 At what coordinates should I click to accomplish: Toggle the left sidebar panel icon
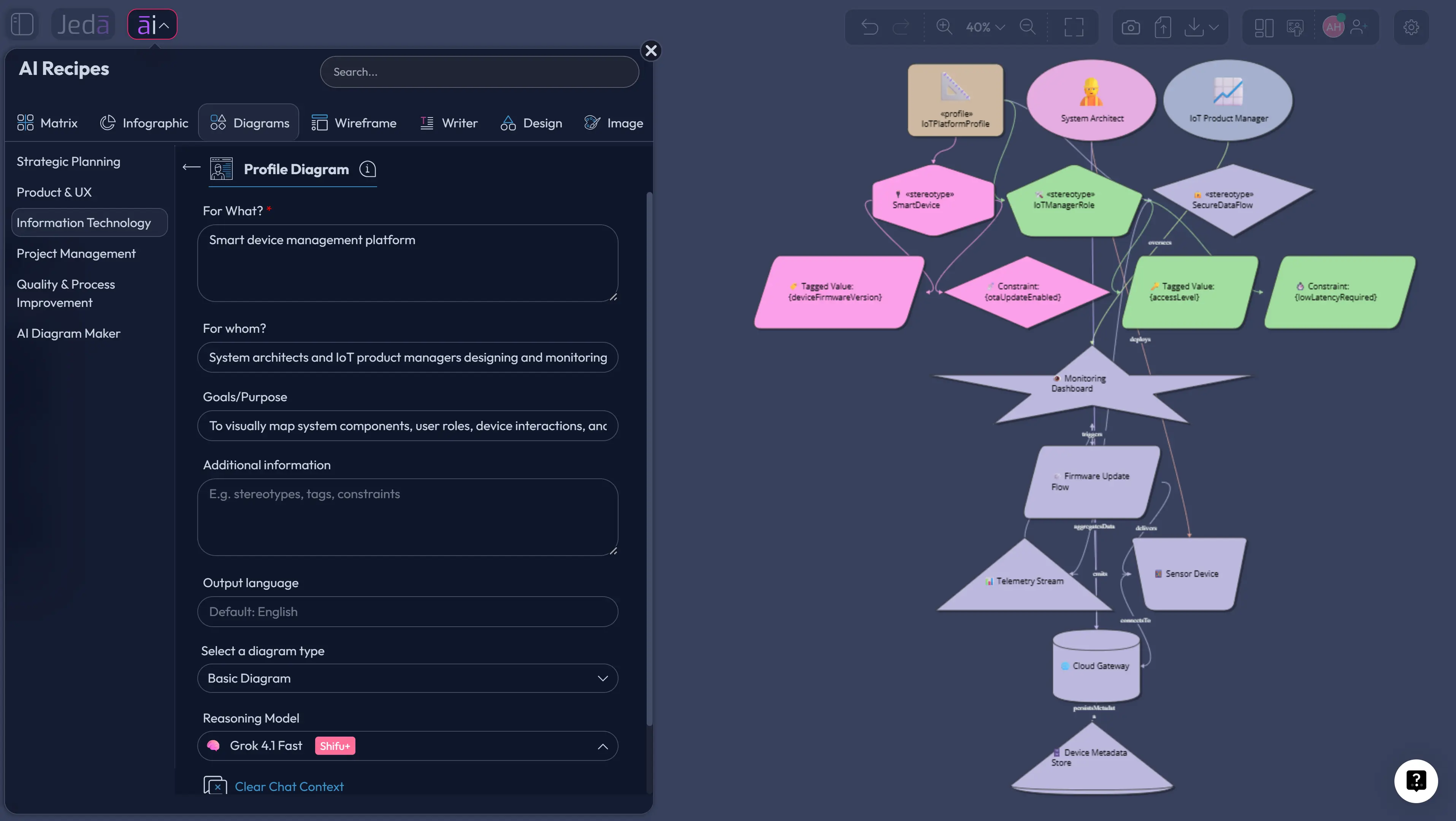coord(22,25)
